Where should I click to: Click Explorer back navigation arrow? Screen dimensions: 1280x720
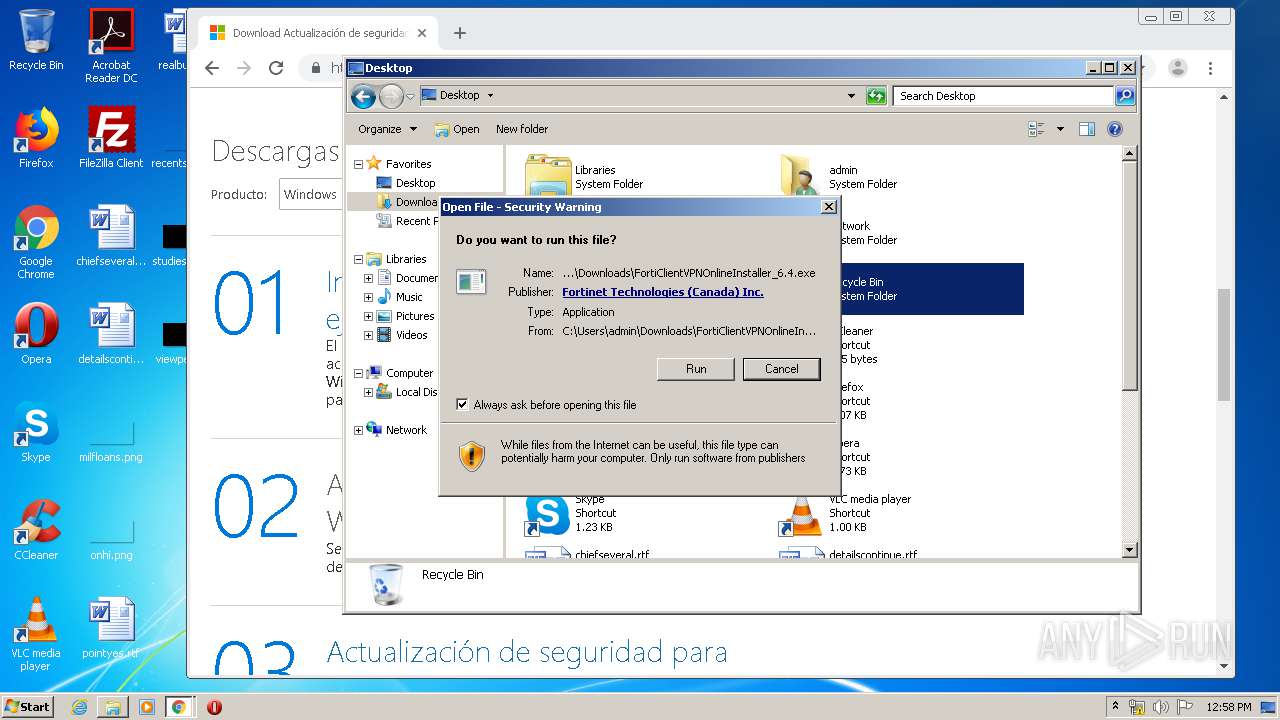click(363, 96)
